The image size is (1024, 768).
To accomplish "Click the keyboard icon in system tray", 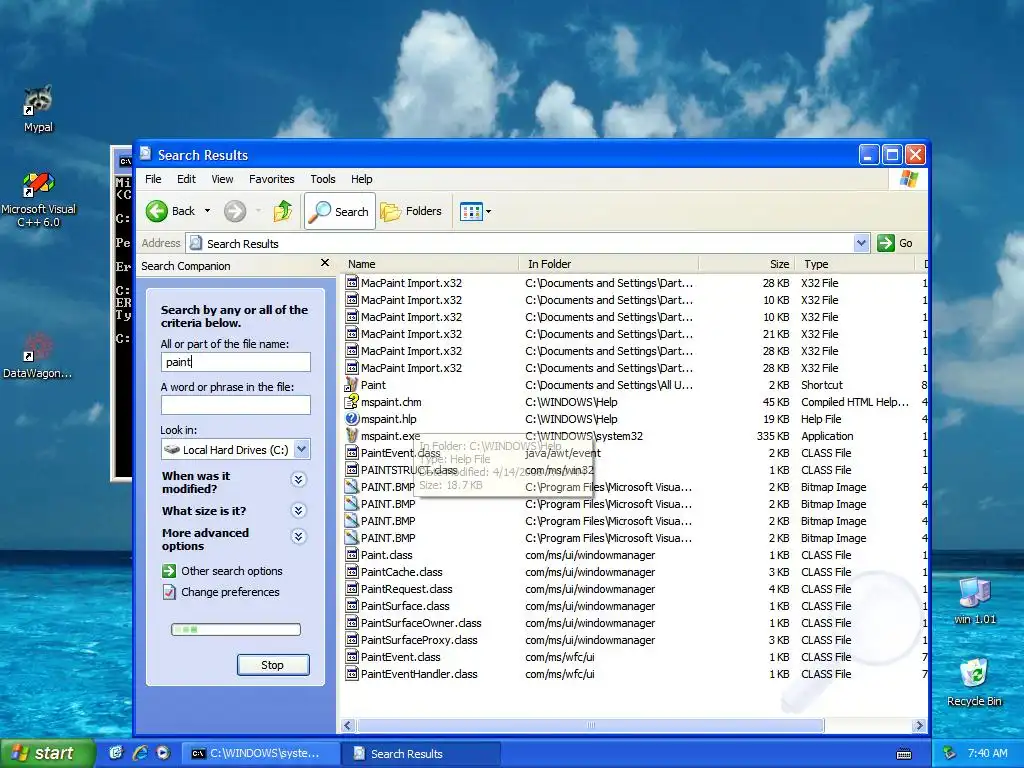I will pyautogui.click(x=904, y=754).
